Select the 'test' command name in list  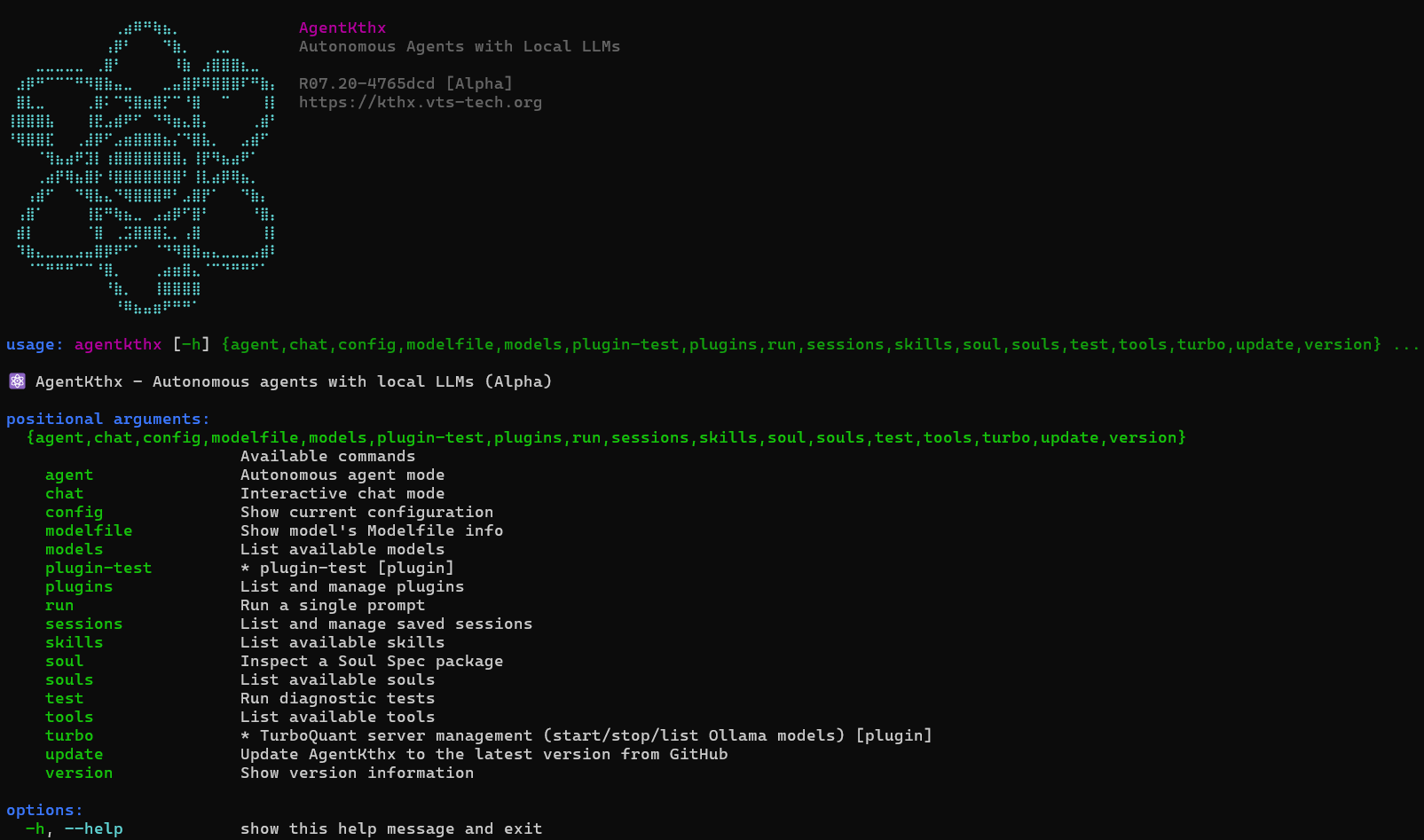point(64,698)
